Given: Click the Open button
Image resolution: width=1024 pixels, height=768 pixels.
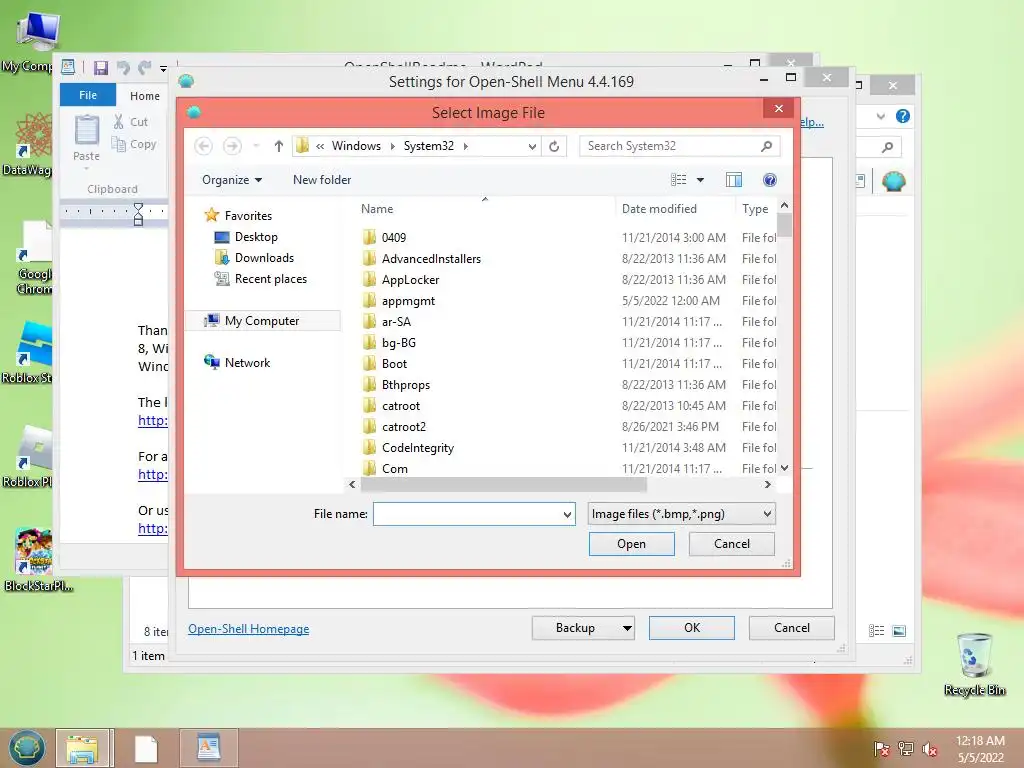Looking at the screenshot, I should pyautogui.click(x=632, y=544).
